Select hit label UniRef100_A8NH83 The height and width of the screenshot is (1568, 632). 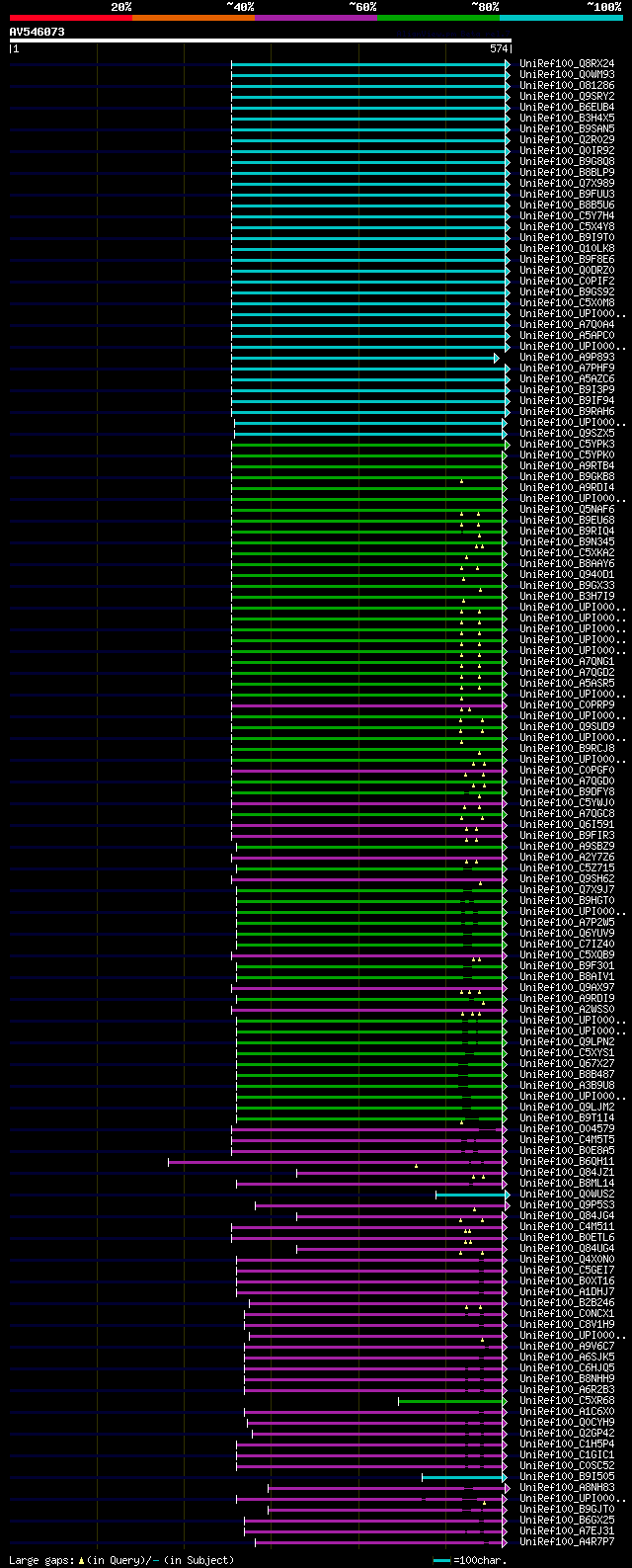click(569, 1487)
